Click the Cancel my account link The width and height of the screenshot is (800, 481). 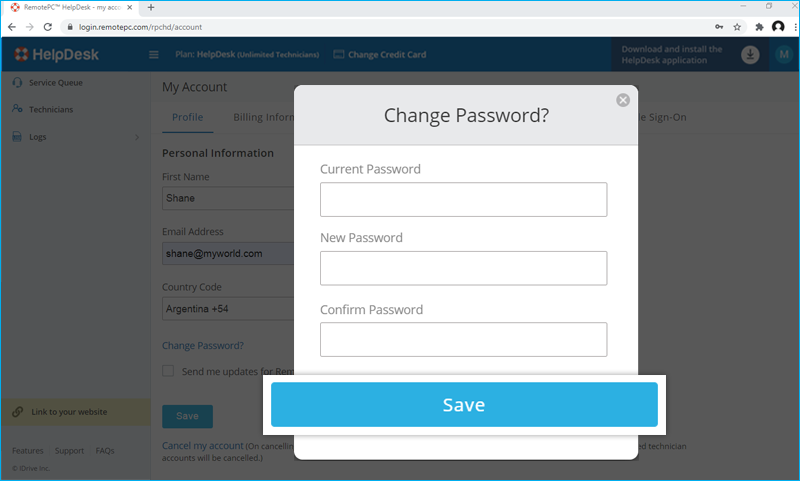tap(202, 445)
